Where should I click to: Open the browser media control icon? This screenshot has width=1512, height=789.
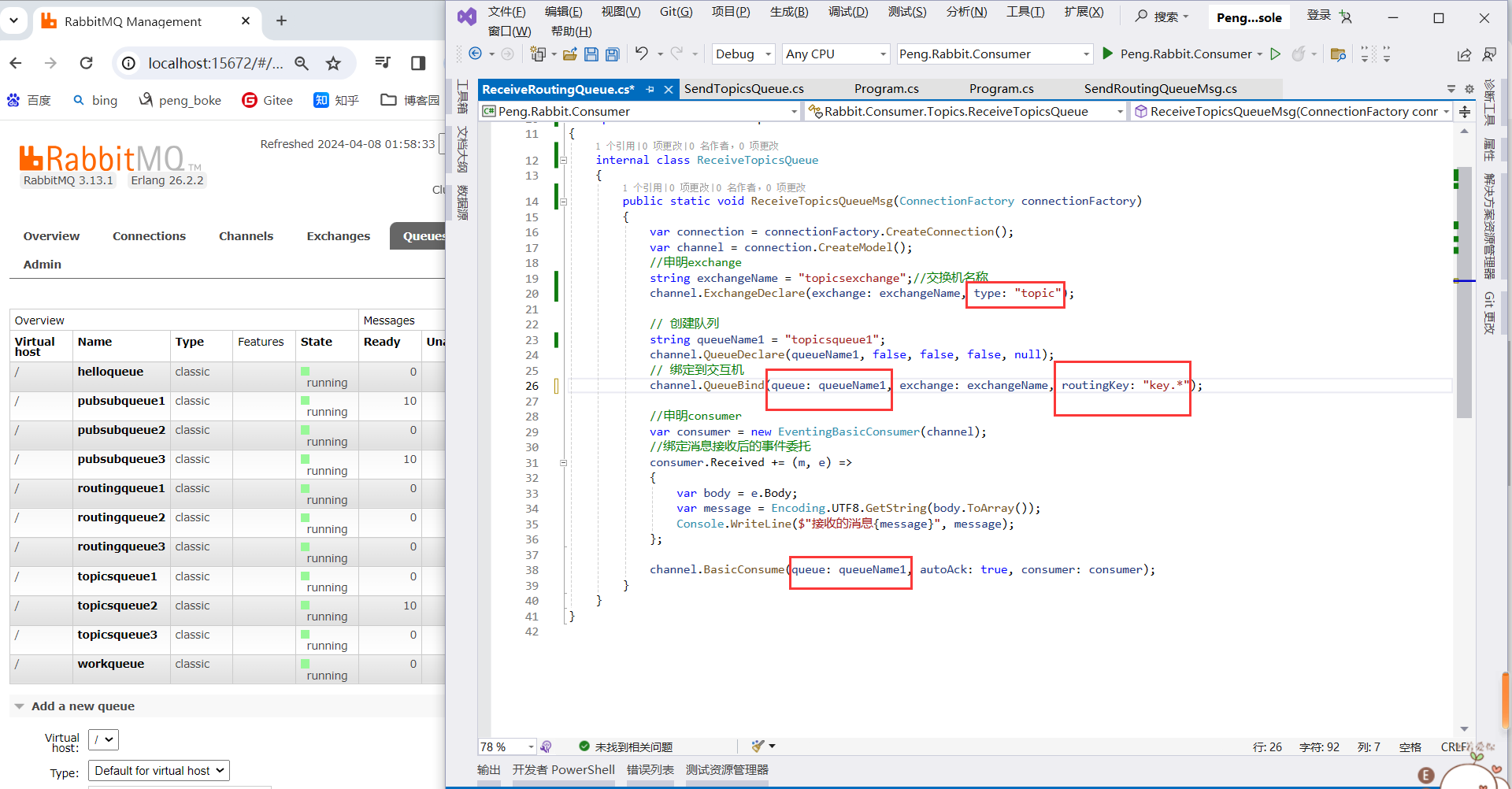point(383,62)
